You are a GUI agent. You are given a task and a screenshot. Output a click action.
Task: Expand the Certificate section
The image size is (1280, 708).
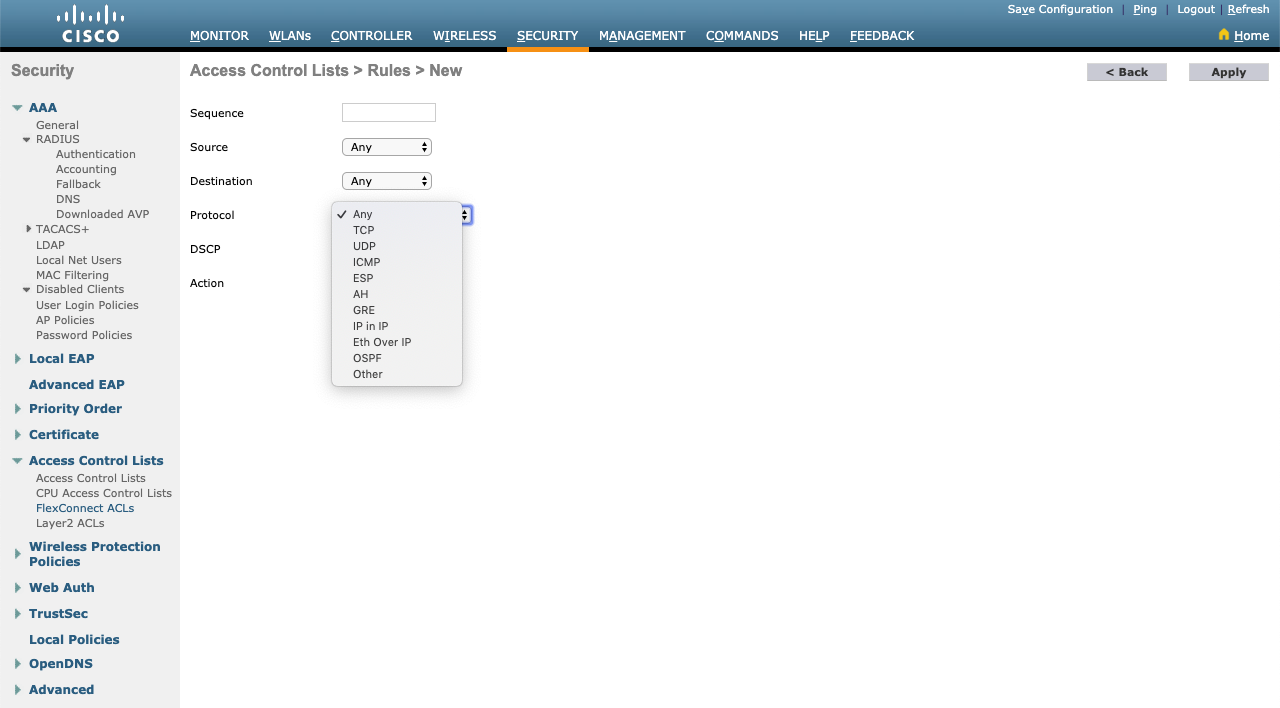click(17, 434)
